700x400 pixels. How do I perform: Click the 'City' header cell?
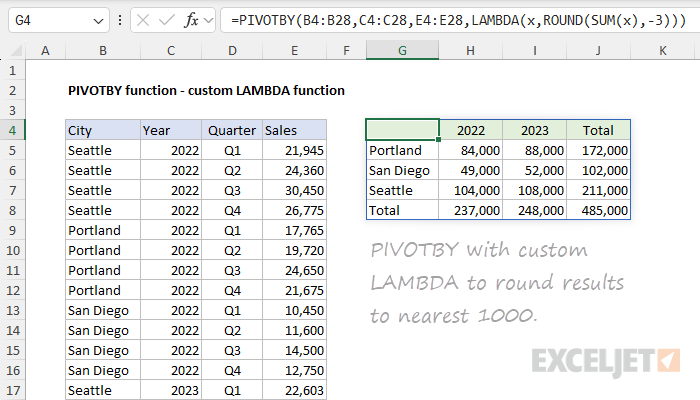[x=103, y=130]
